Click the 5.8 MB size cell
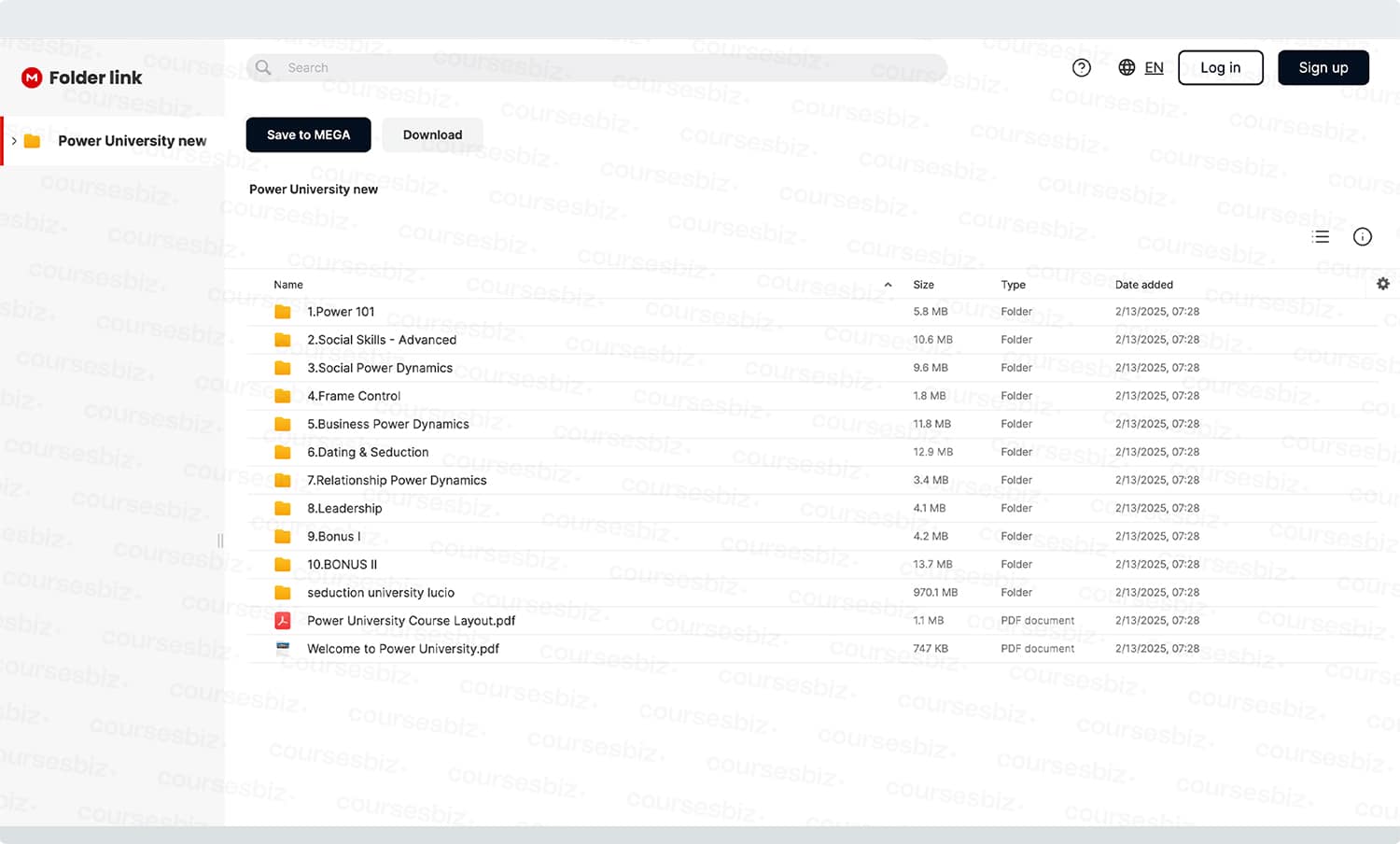Viewport: 1400px width, 844px height. click(x=930, y=312)
